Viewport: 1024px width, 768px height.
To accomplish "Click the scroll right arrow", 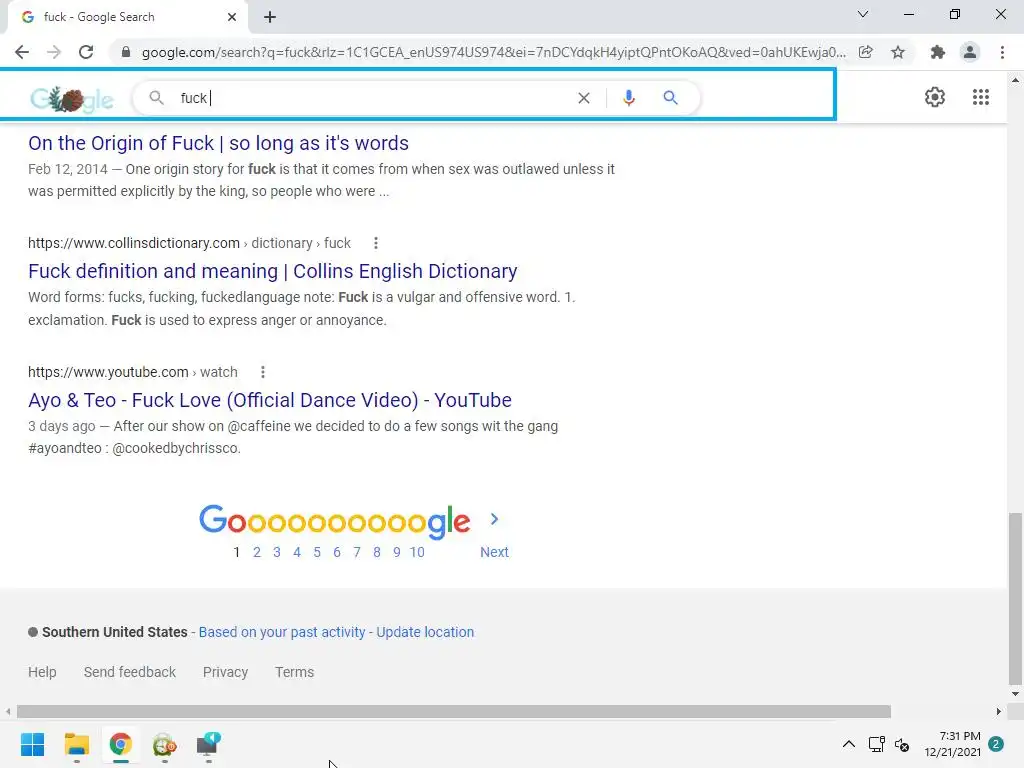I will (x=999, y=711).
